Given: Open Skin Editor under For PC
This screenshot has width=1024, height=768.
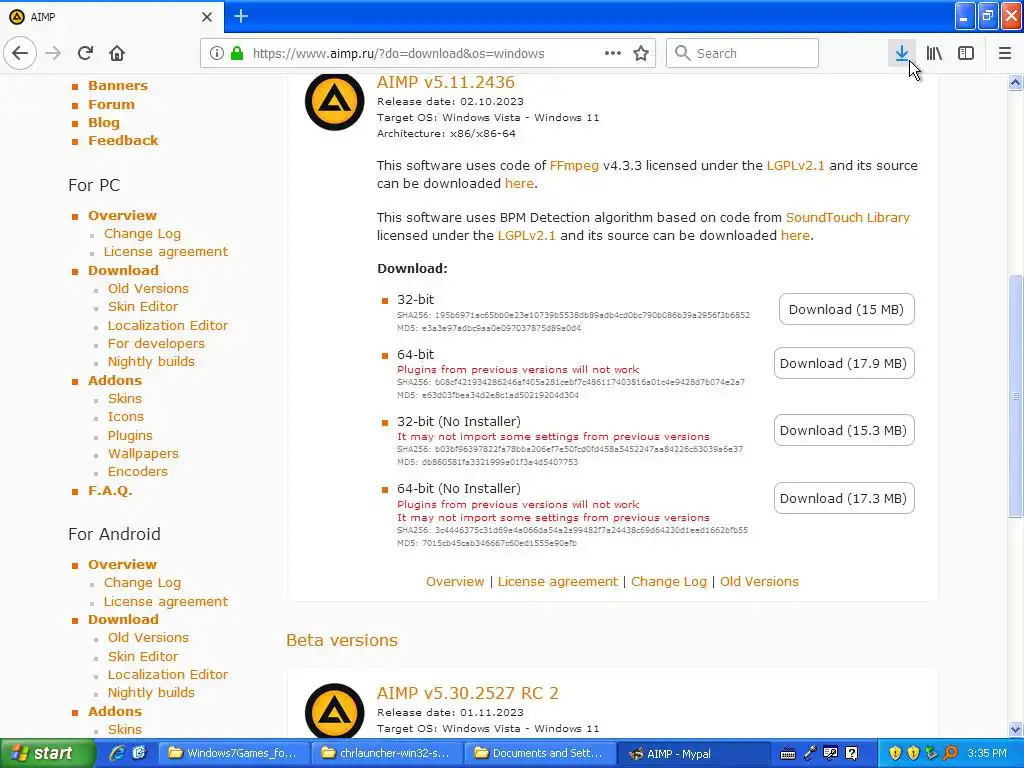Looking at the screenshot, I should point(142,306).
